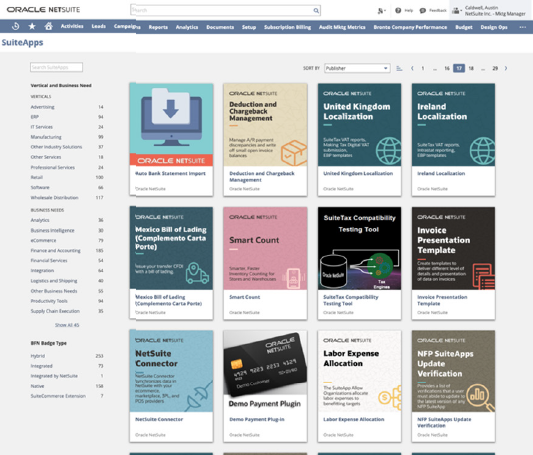
Task: Go to next page arrow
Action: click(506, 68)
